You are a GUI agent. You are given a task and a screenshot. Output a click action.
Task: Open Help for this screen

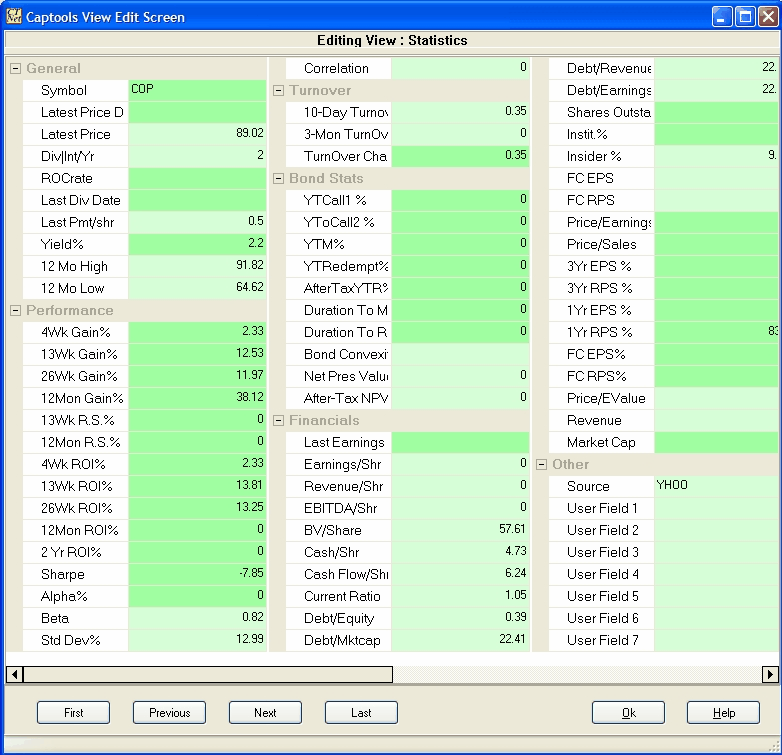tap(723, 713)
